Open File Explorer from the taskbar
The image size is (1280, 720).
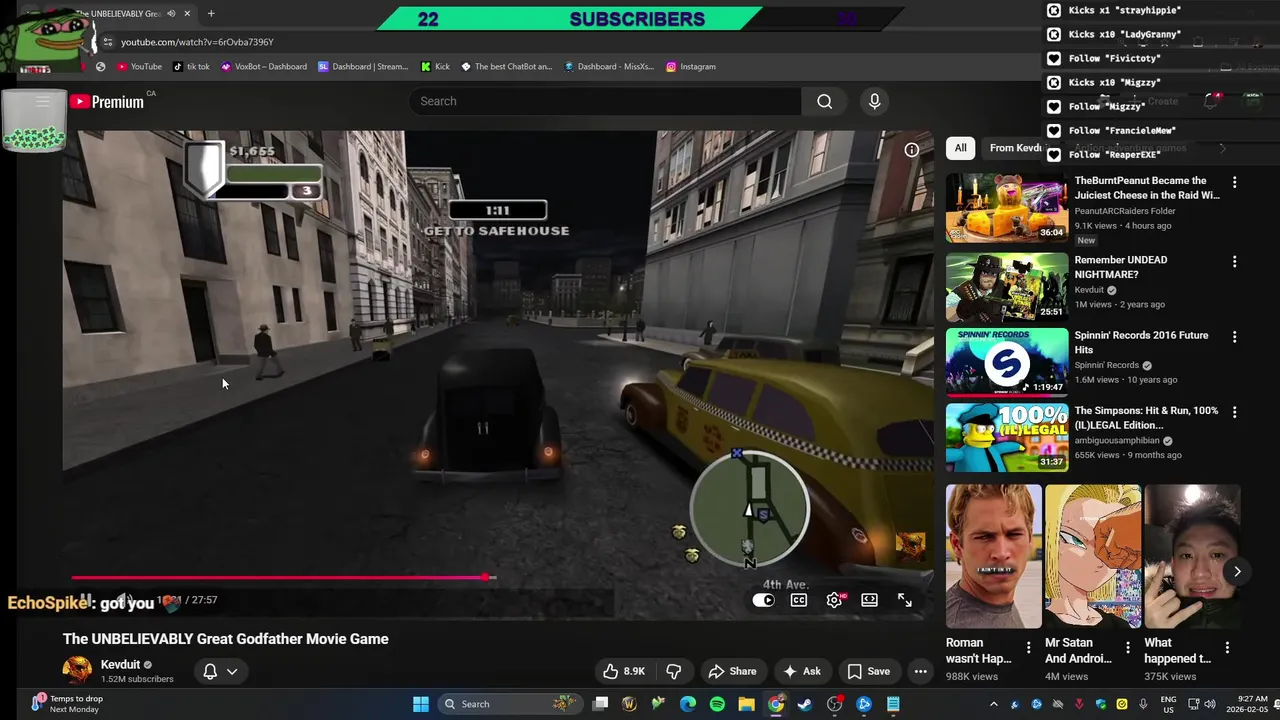pos(746,704)
